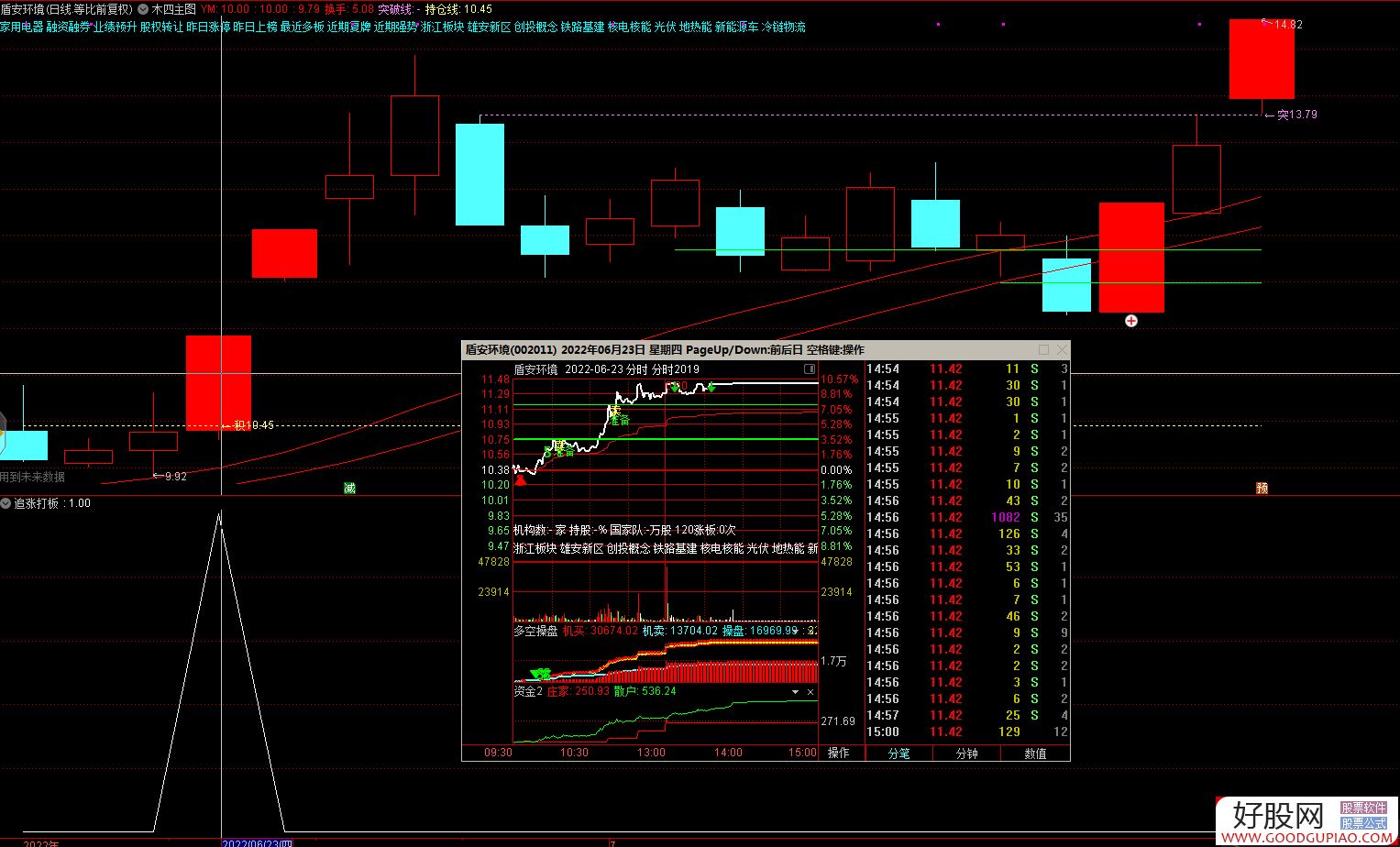
Task: Click the 机卖: 13704.02 value
Action: pyautogui.click(x=679, y=631)
